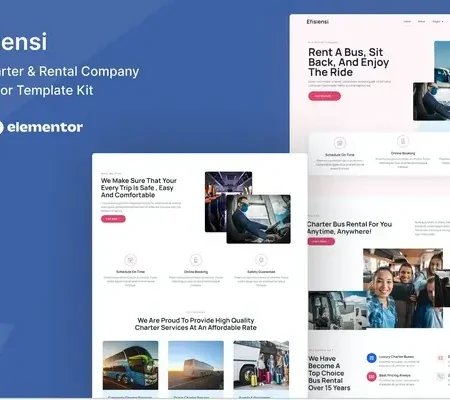Screen dimensions: 450x400
Task: Select the 'We Make Sure That Your Every Trip' heading
Action: click(139, 188)
